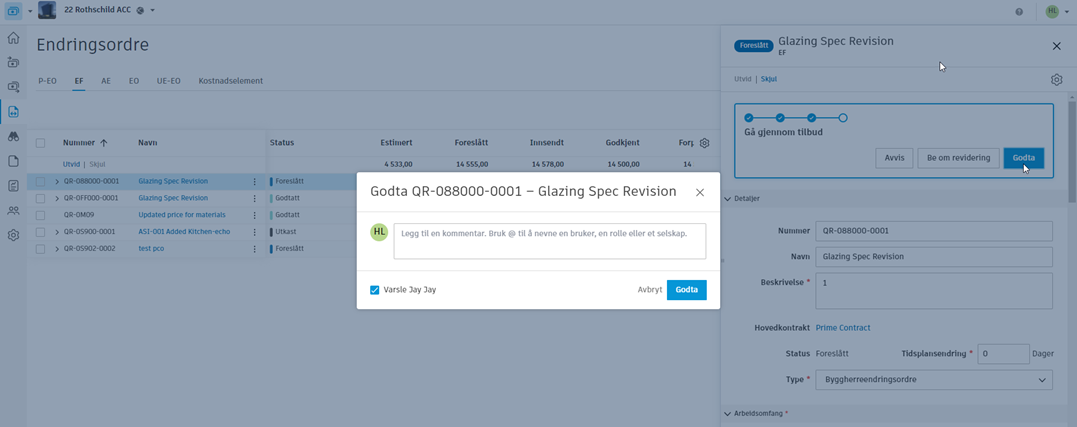Toggle the select-all checkbox in table header

[x=41, y=143]
